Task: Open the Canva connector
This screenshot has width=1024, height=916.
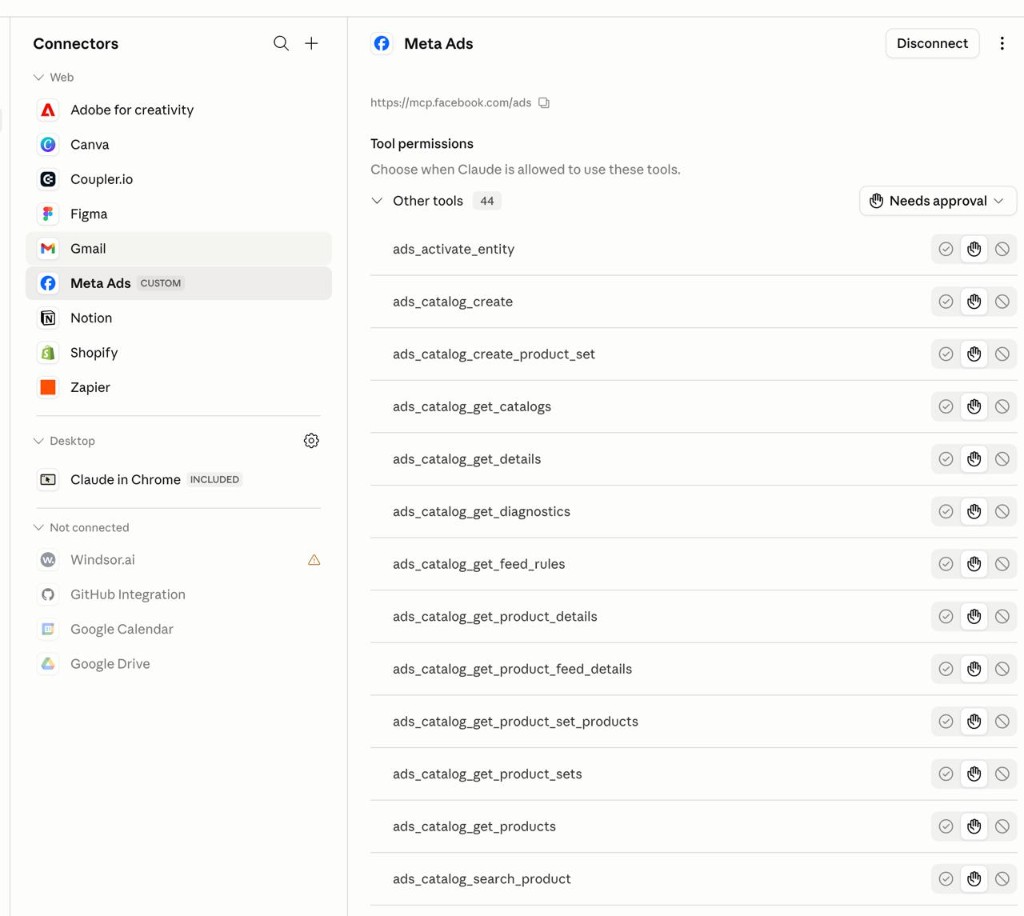Action: (178, 144)
